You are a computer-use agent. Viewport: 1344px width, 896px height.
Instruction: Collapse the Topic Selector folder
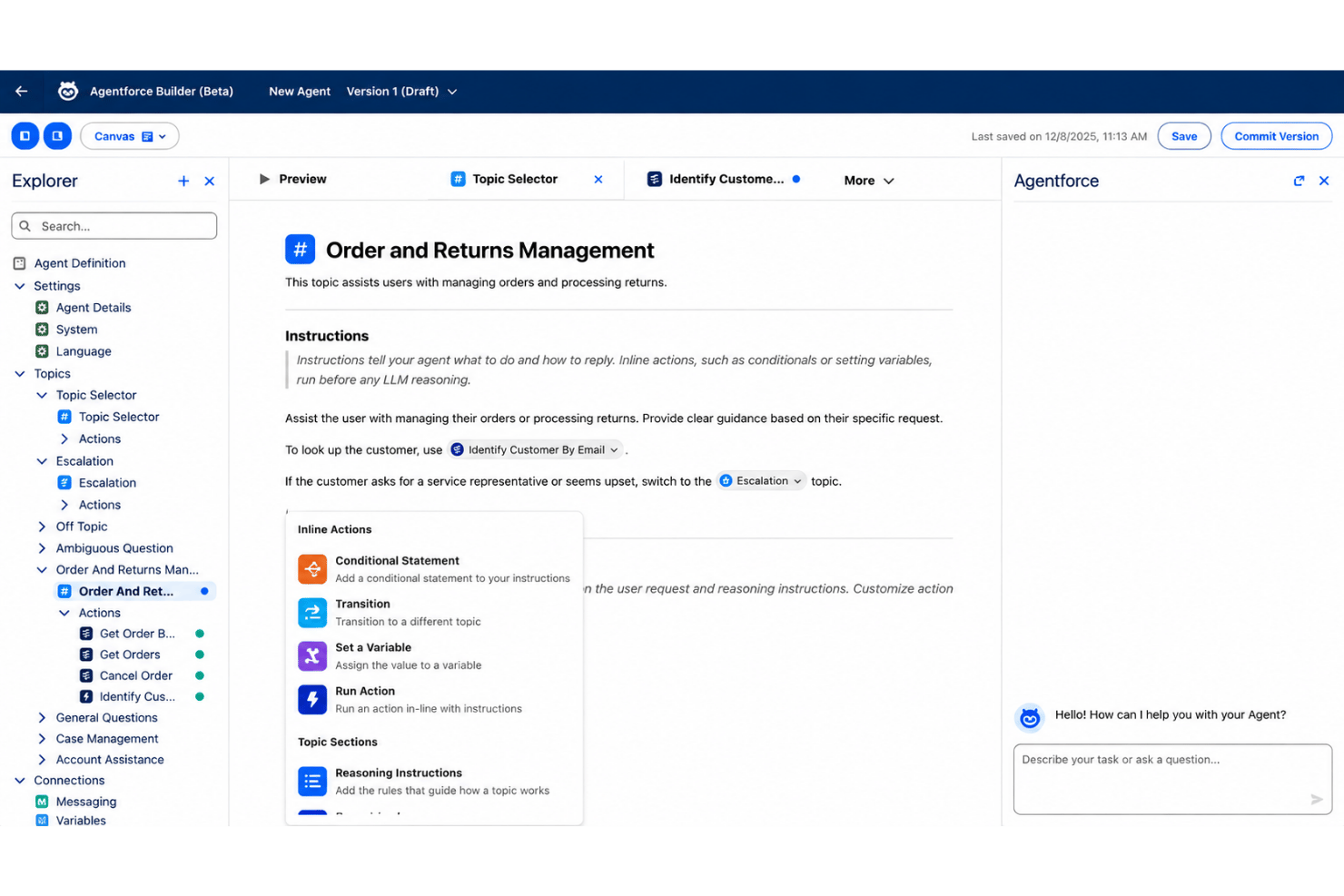pyautogui.click(x=42, y=396)
